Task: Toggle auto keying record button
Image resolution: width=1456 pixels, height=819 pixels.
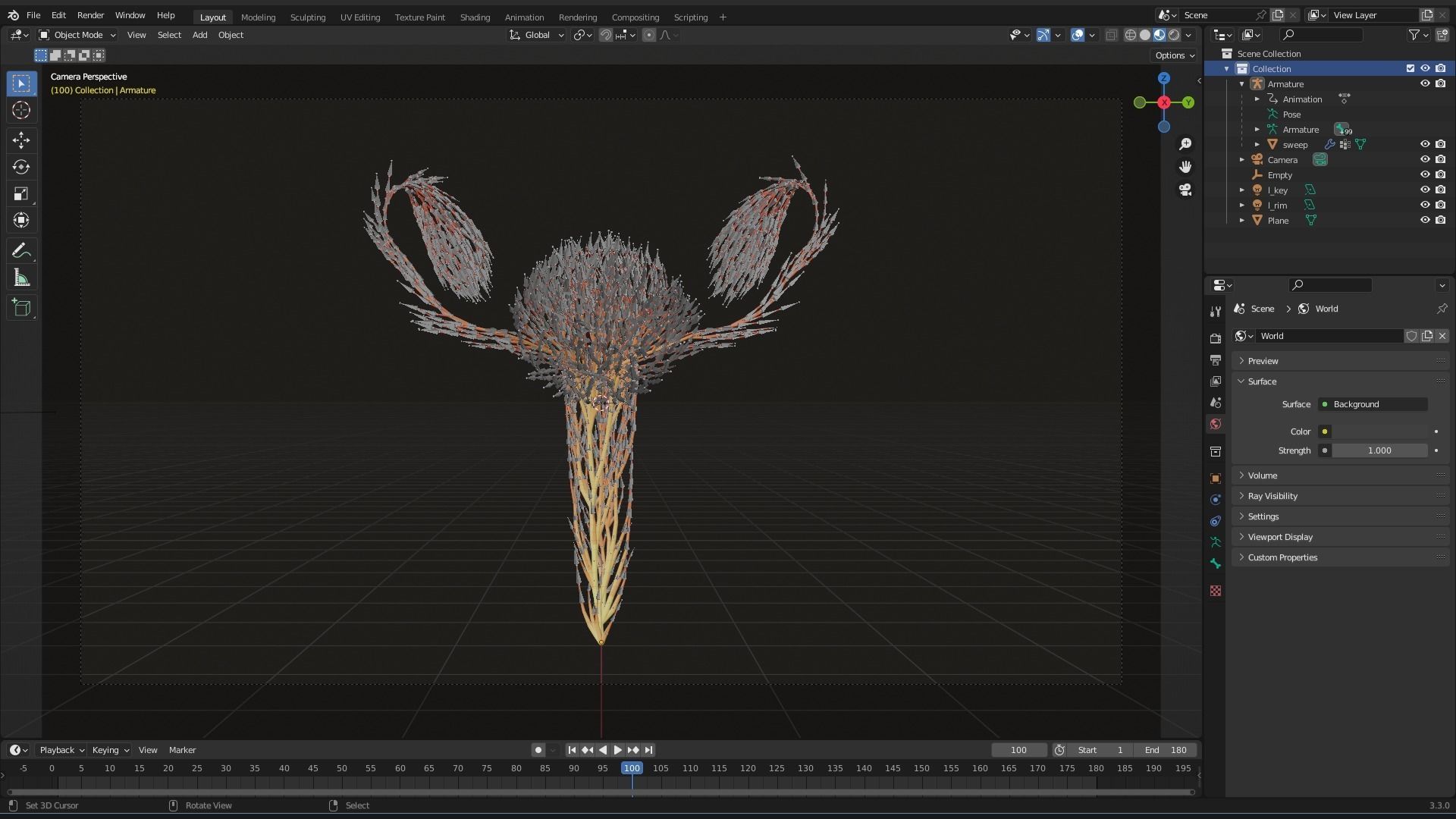Action: pos(538,750)
